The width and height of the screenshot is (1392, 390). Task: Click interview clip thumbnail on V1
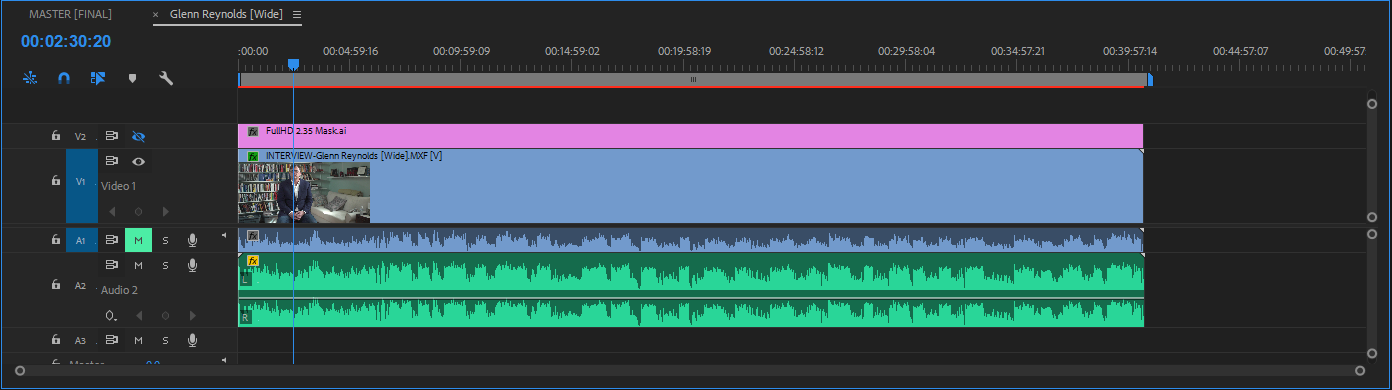click(x=304, y=192)
